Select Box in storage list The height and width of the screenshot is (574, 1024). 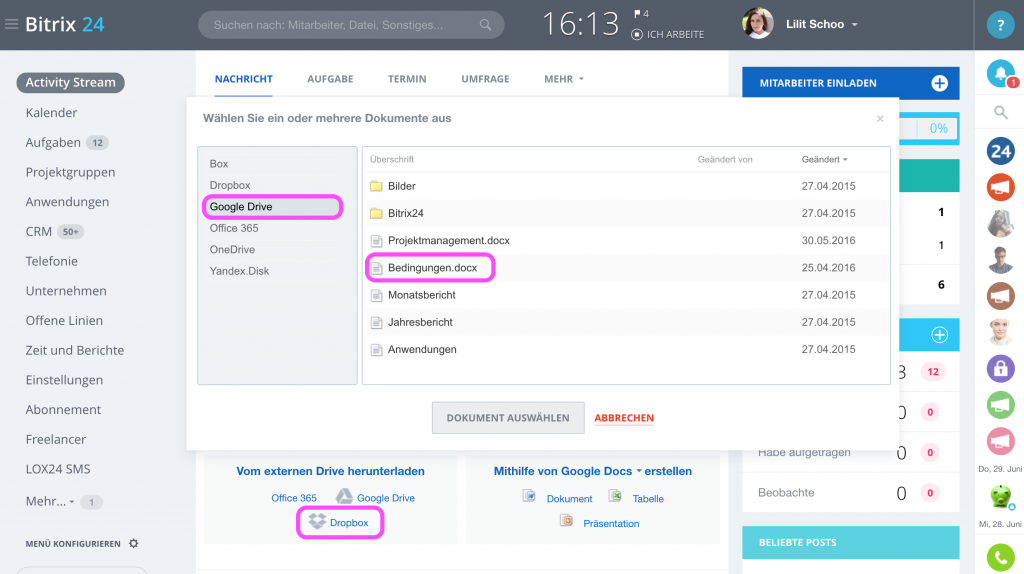pos(219,164)
